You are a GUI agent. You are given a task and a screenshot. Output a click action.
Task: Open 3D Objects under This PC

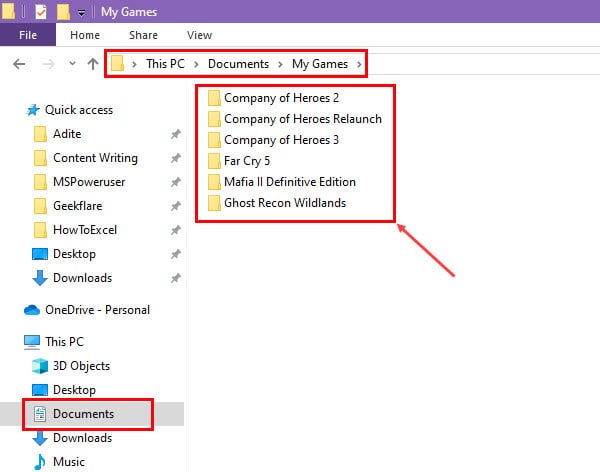[x=81, y=366]
